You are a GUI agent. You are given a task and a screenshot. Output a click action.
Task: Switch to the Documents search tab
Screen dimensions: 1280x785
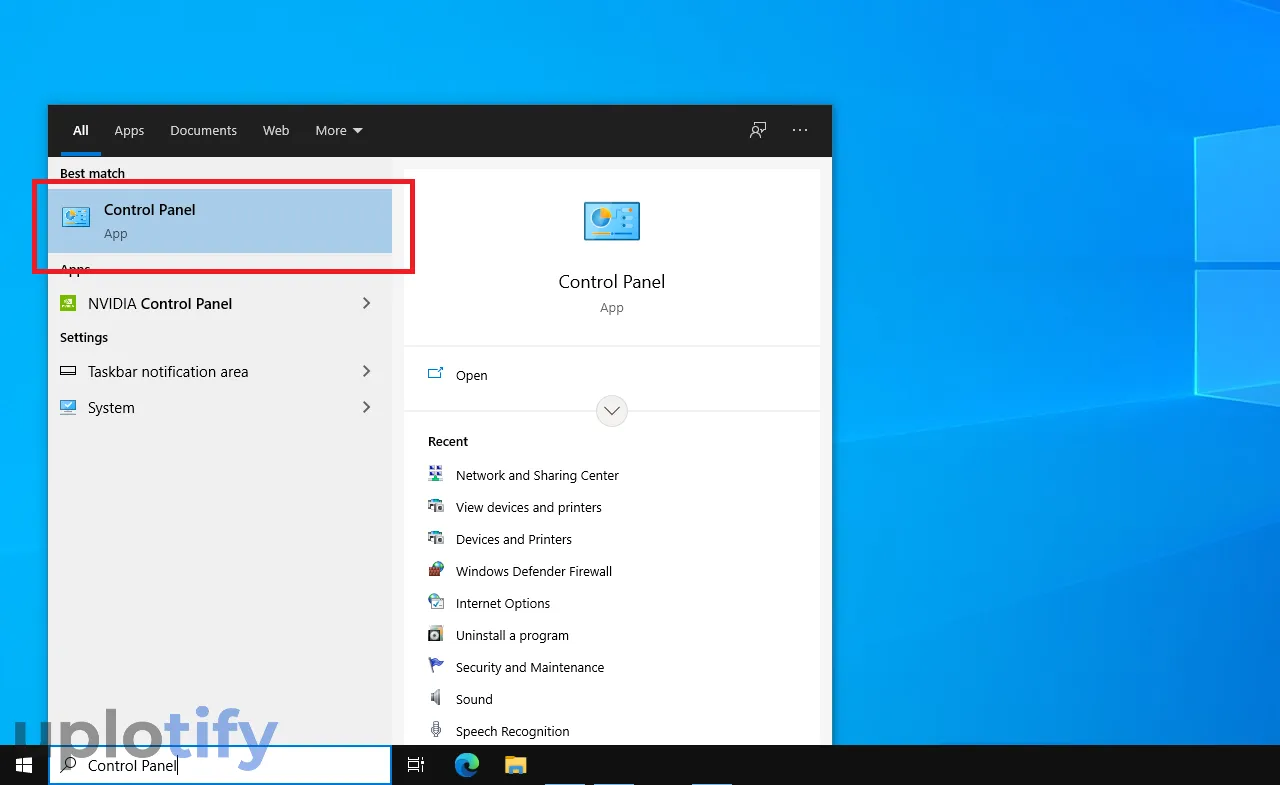point(203,130)
